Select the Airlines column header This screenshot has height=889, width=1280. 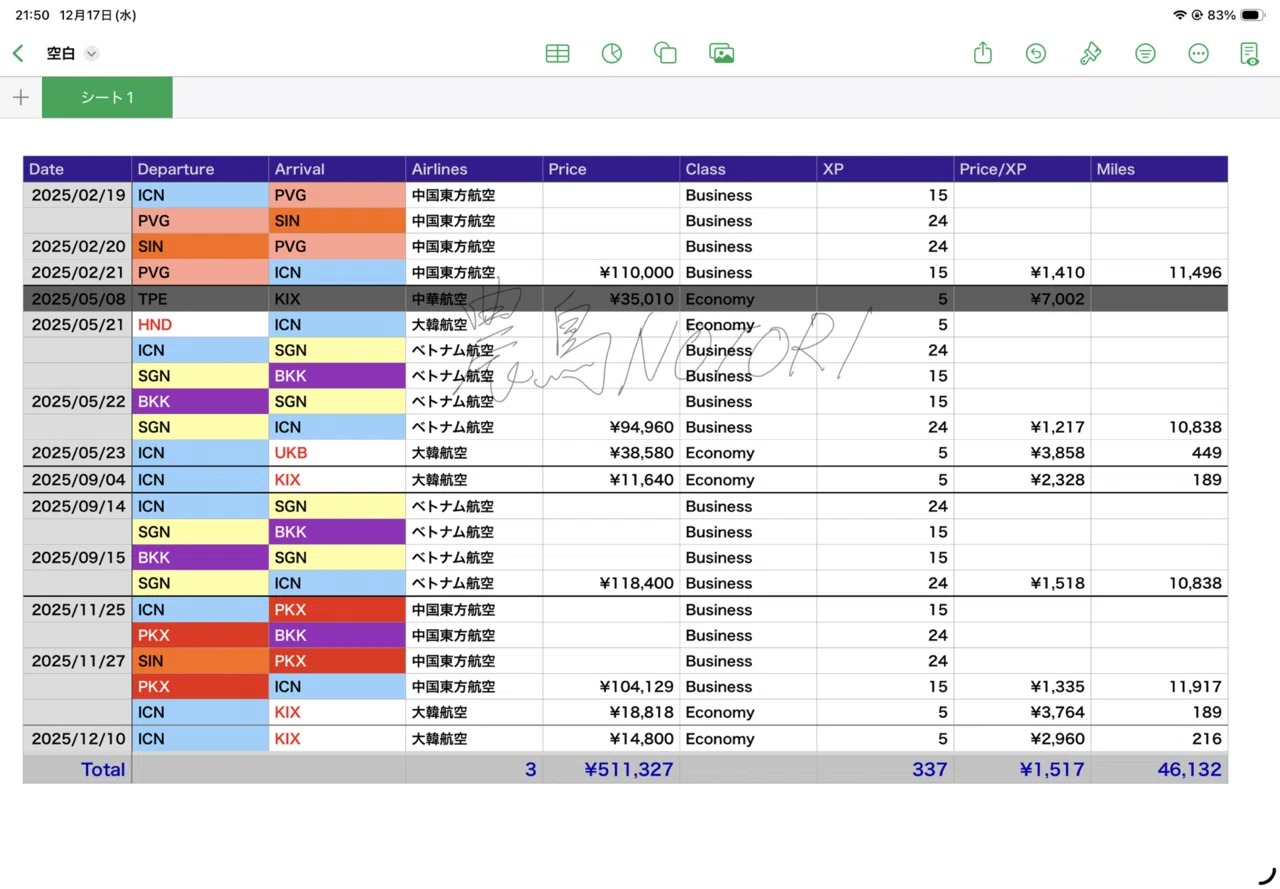point(474,169)
